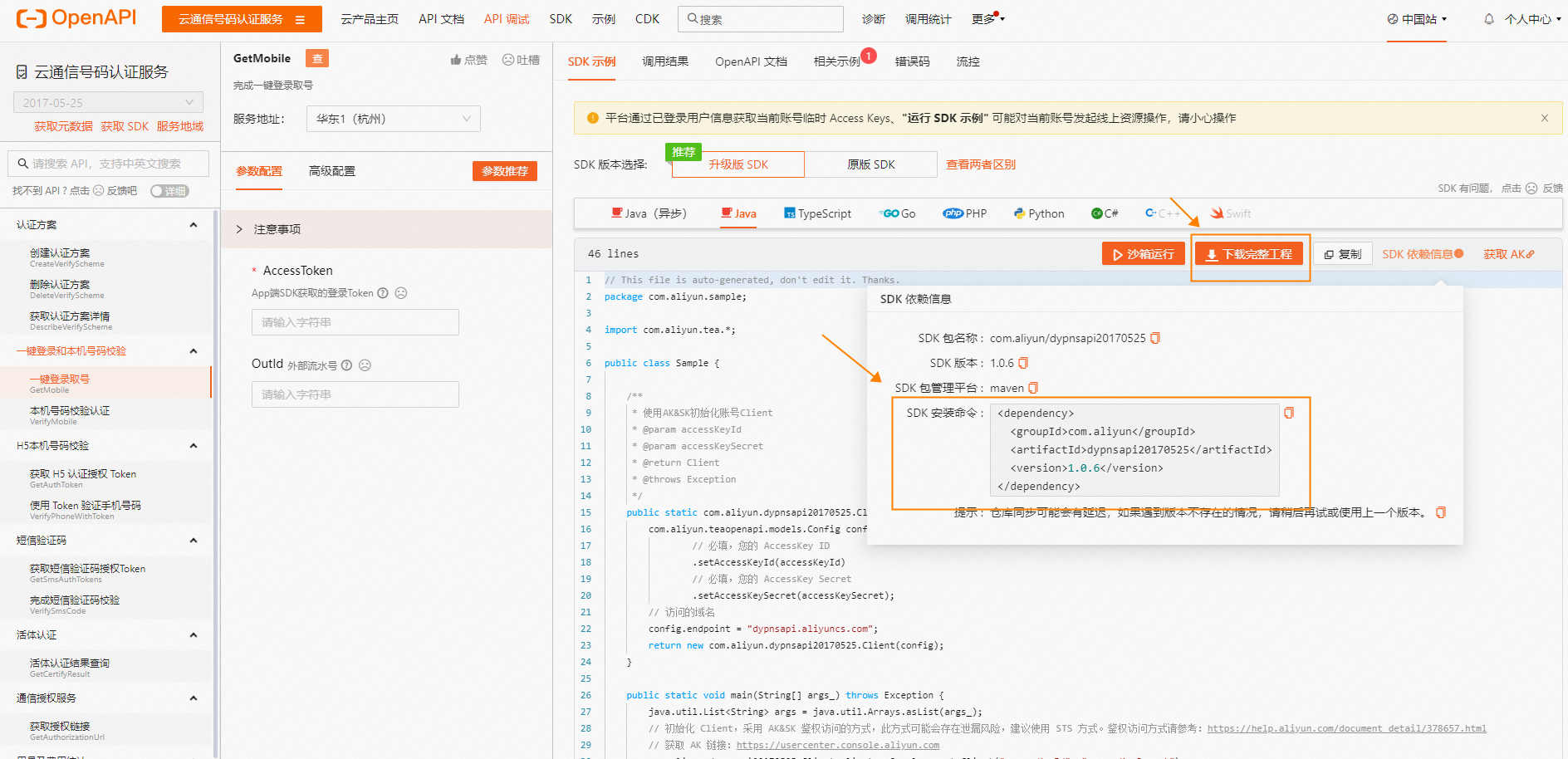Click the search magnifier icon in top bar
The height and width of the screenshot is (759, 1568).
coord(692,18)
